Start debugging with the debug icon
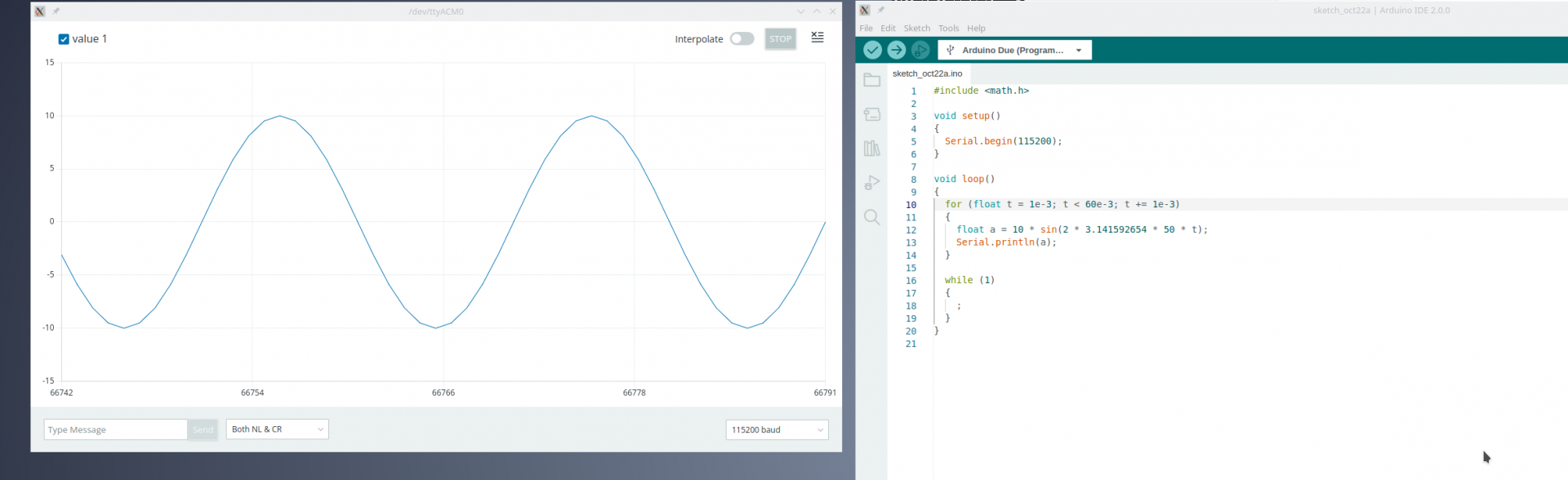The height and width of the screenshot is (480, 1568). point(920,50)
